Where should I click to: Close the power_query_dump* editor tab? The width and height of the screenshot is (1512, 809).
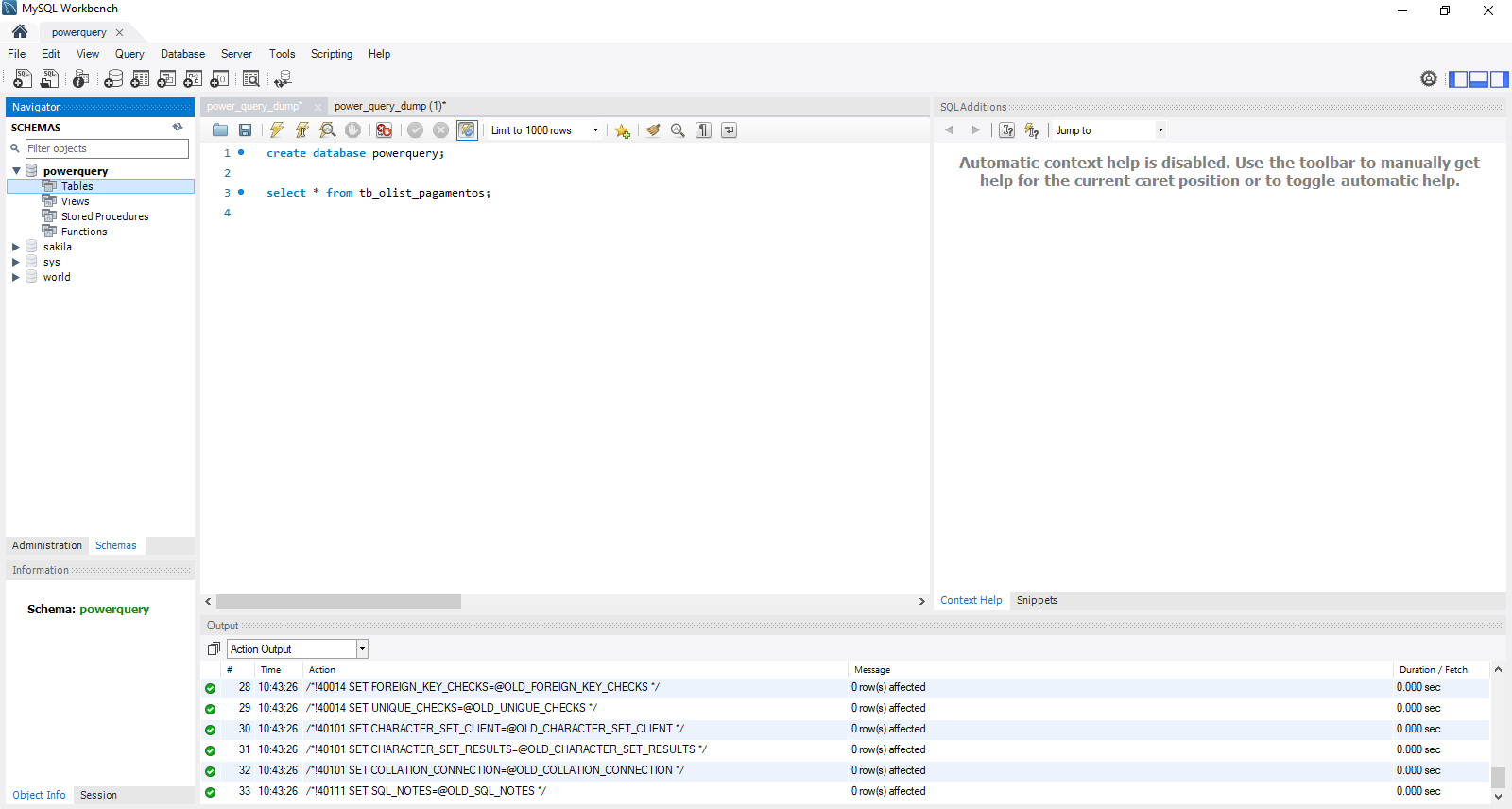318,107
